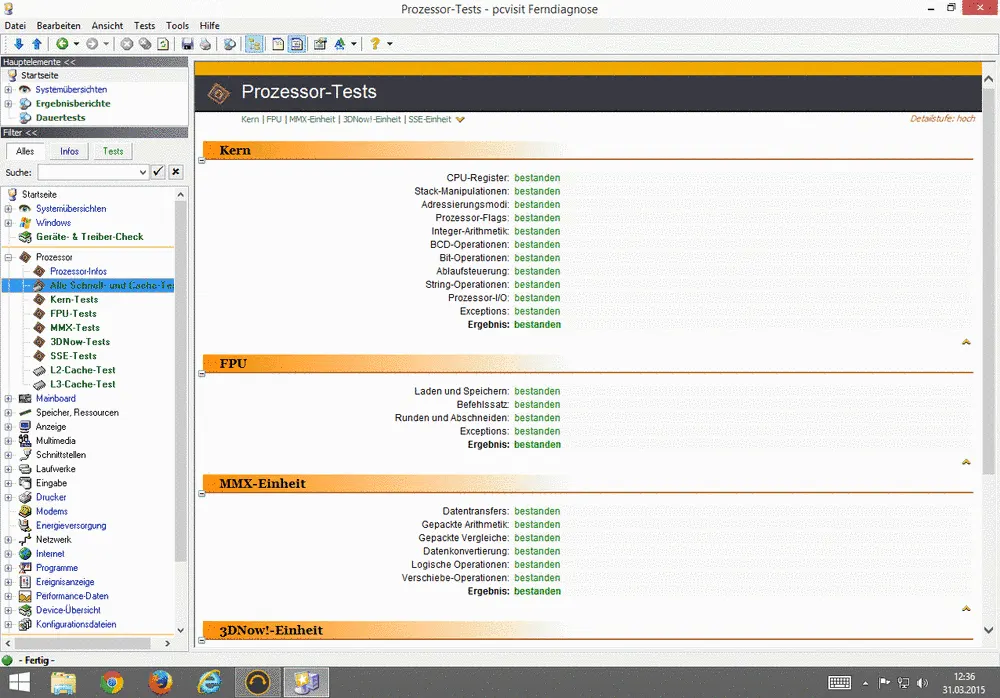Open the forward history dropdown arrow
Image resolution: width=1000 pixels, height=698 pixels.
(107, 43)
